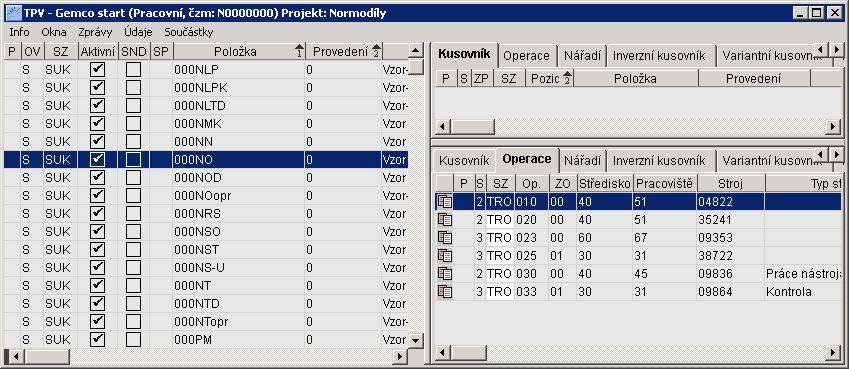Click the Středisko column header

coord(604,184)
